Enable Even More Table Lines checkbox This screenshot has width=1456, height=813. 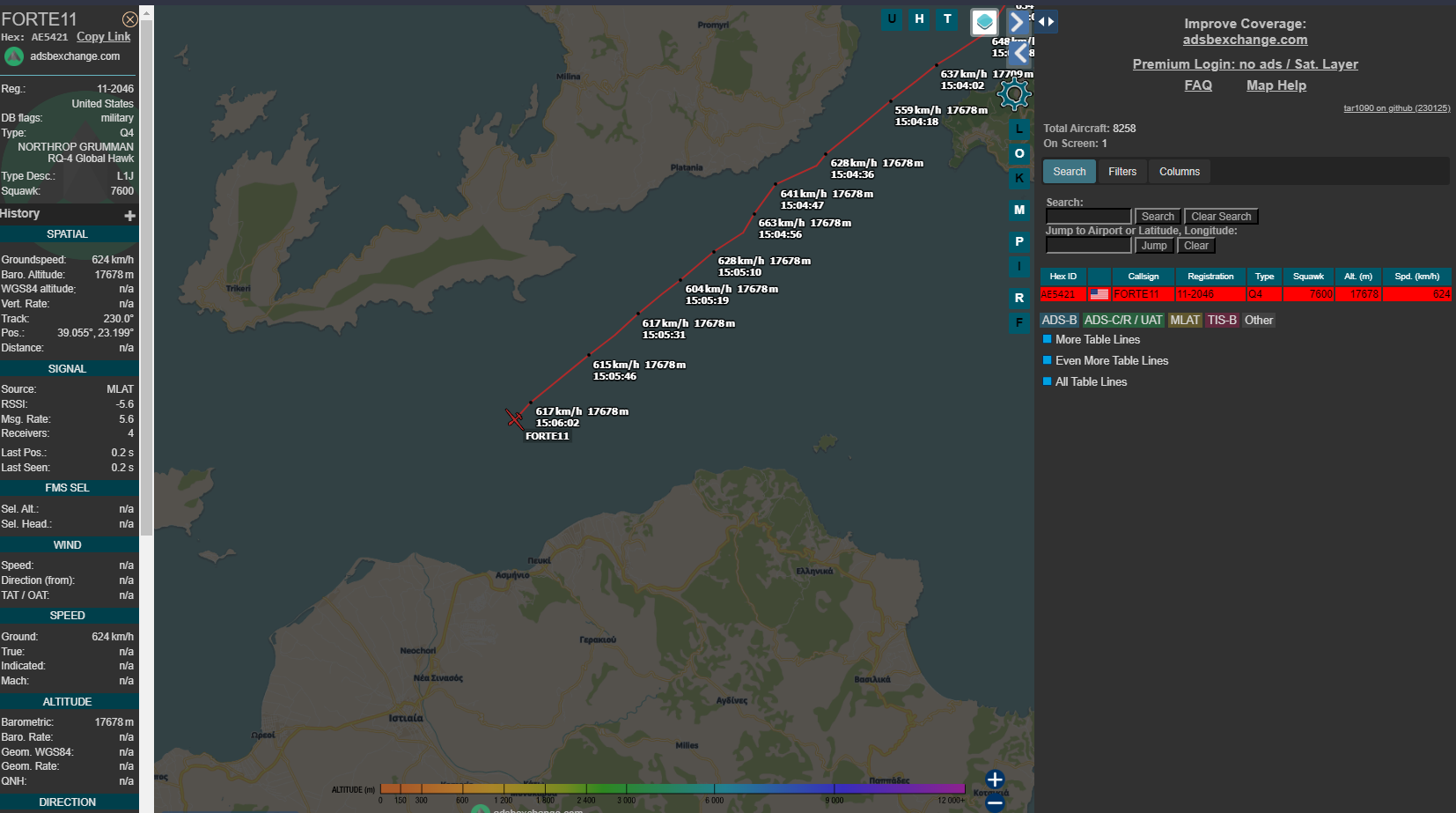(x=1048, y=360)
